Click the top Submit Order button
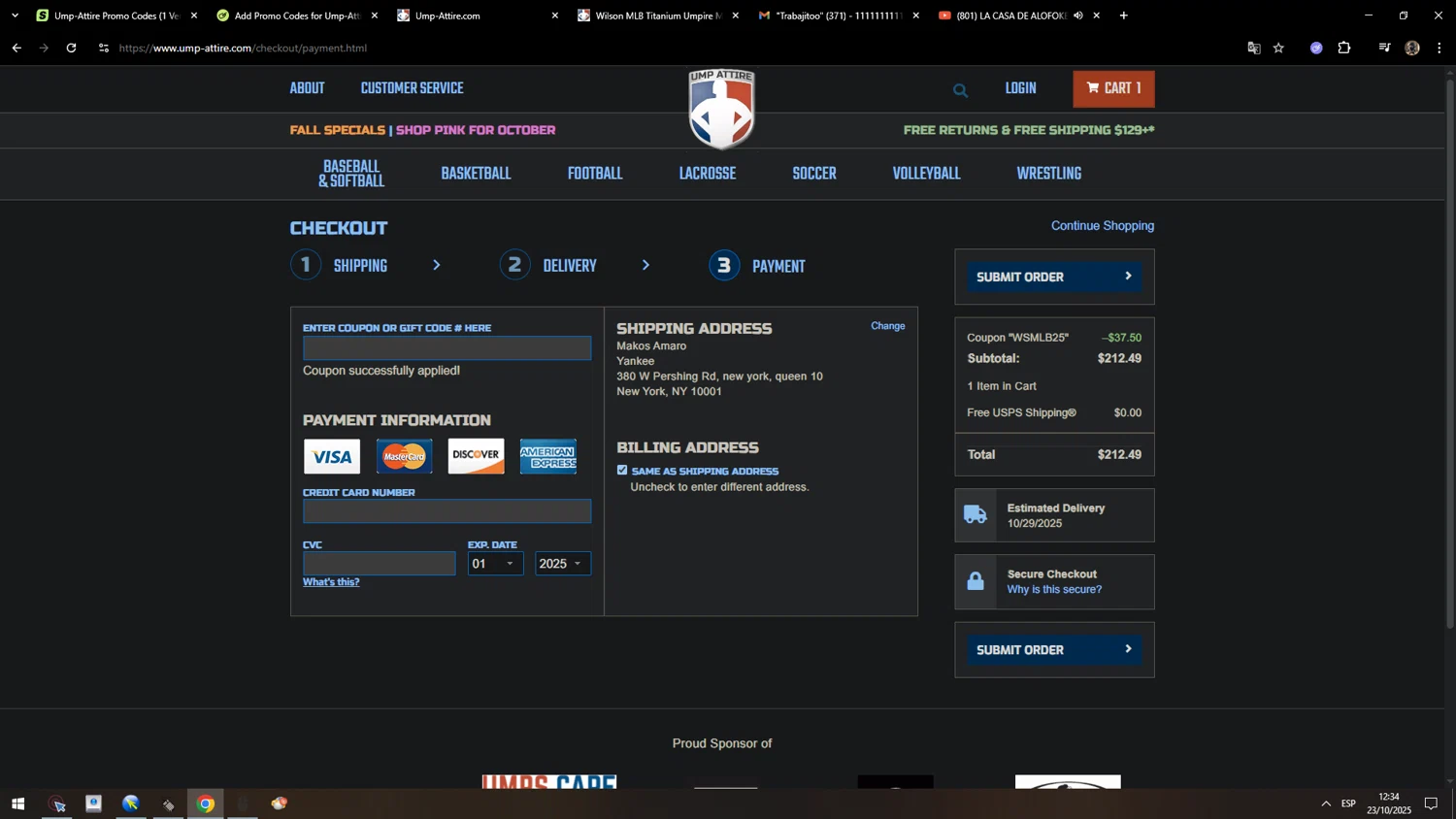Viewport: 1456px width, 819px height. point(1054,278)
